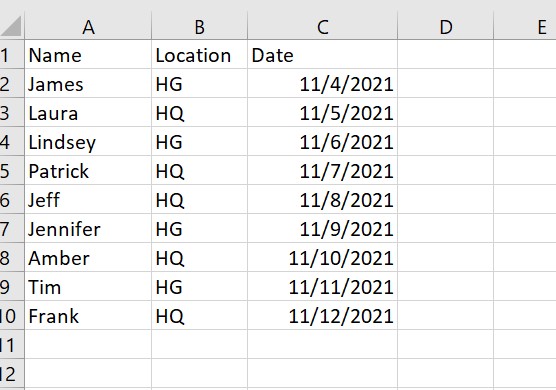Viewport: 556px width, 390px height.
Task: Click the Name header cell
Action: 88,55
